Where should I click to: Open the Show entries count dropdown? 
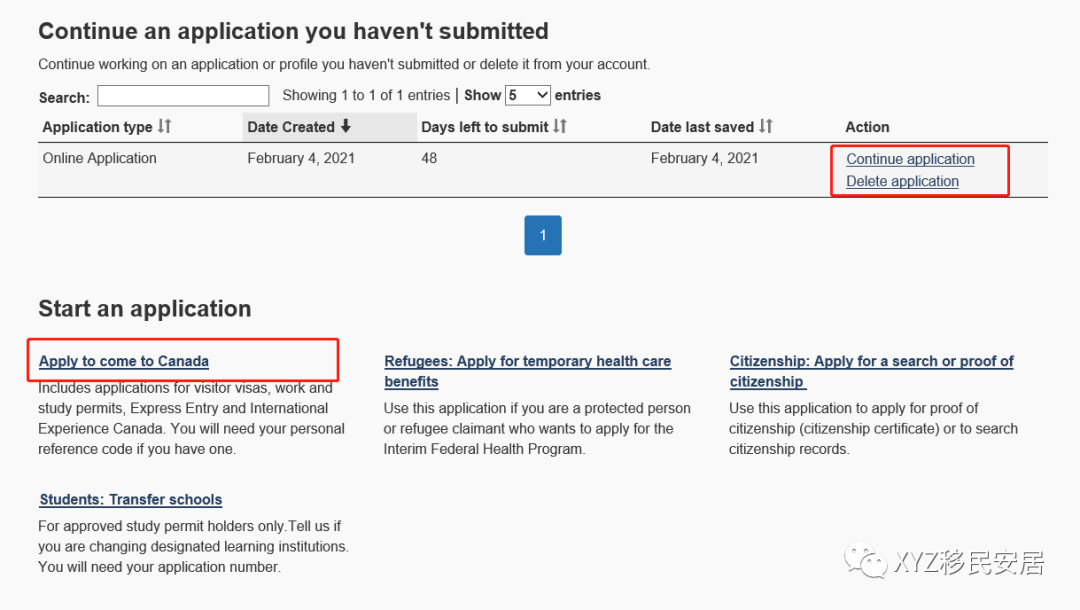click(x=528, y=95)
